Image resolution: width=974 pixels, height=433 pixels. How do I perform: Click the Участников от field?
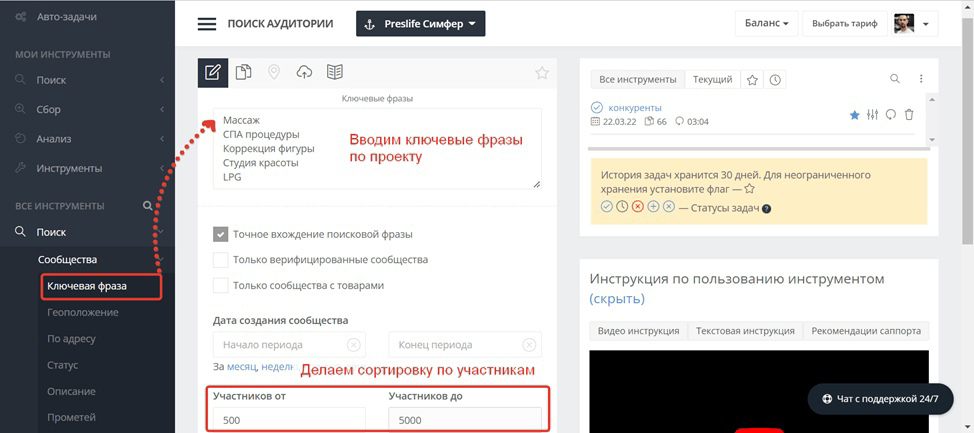[x=289, y=420]
